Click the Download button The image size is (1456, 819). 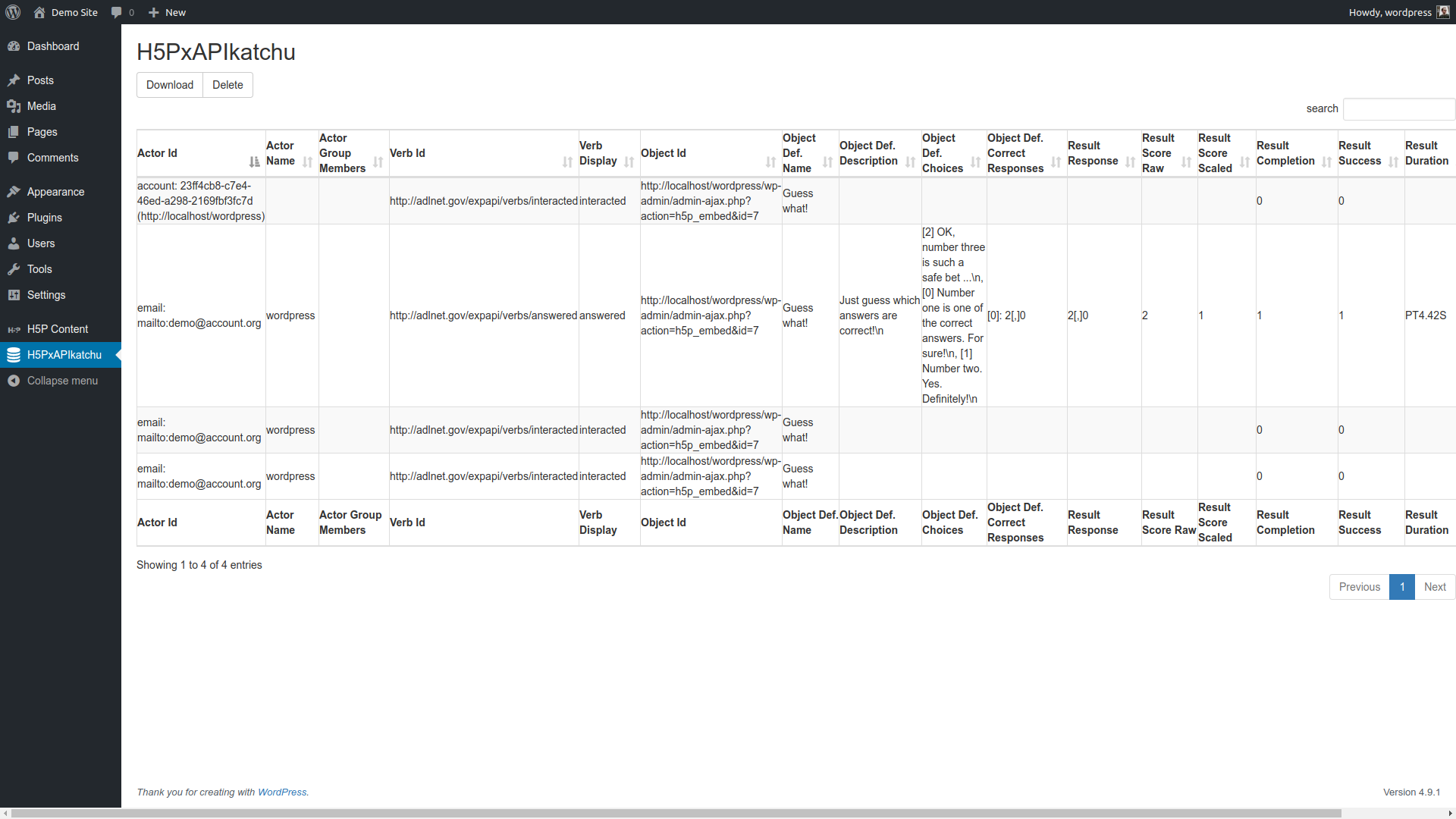point(169,85)
